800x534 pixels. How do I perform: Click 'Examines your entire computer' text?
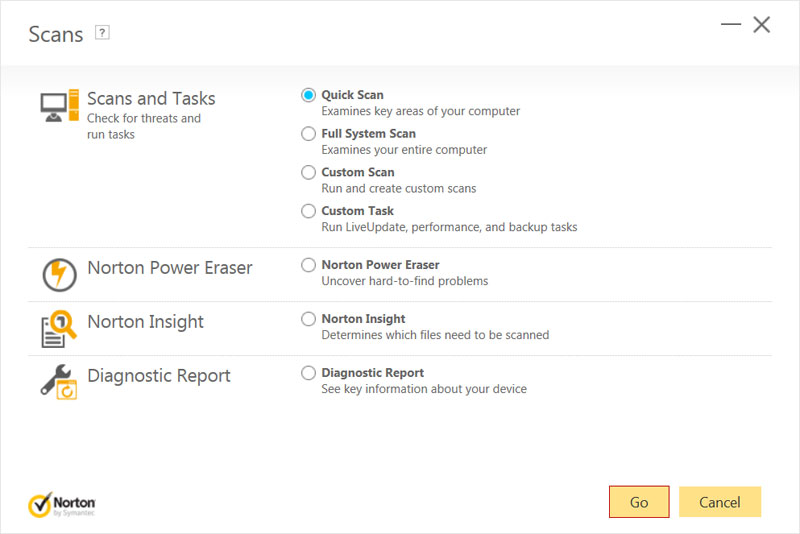coord(404,150)
